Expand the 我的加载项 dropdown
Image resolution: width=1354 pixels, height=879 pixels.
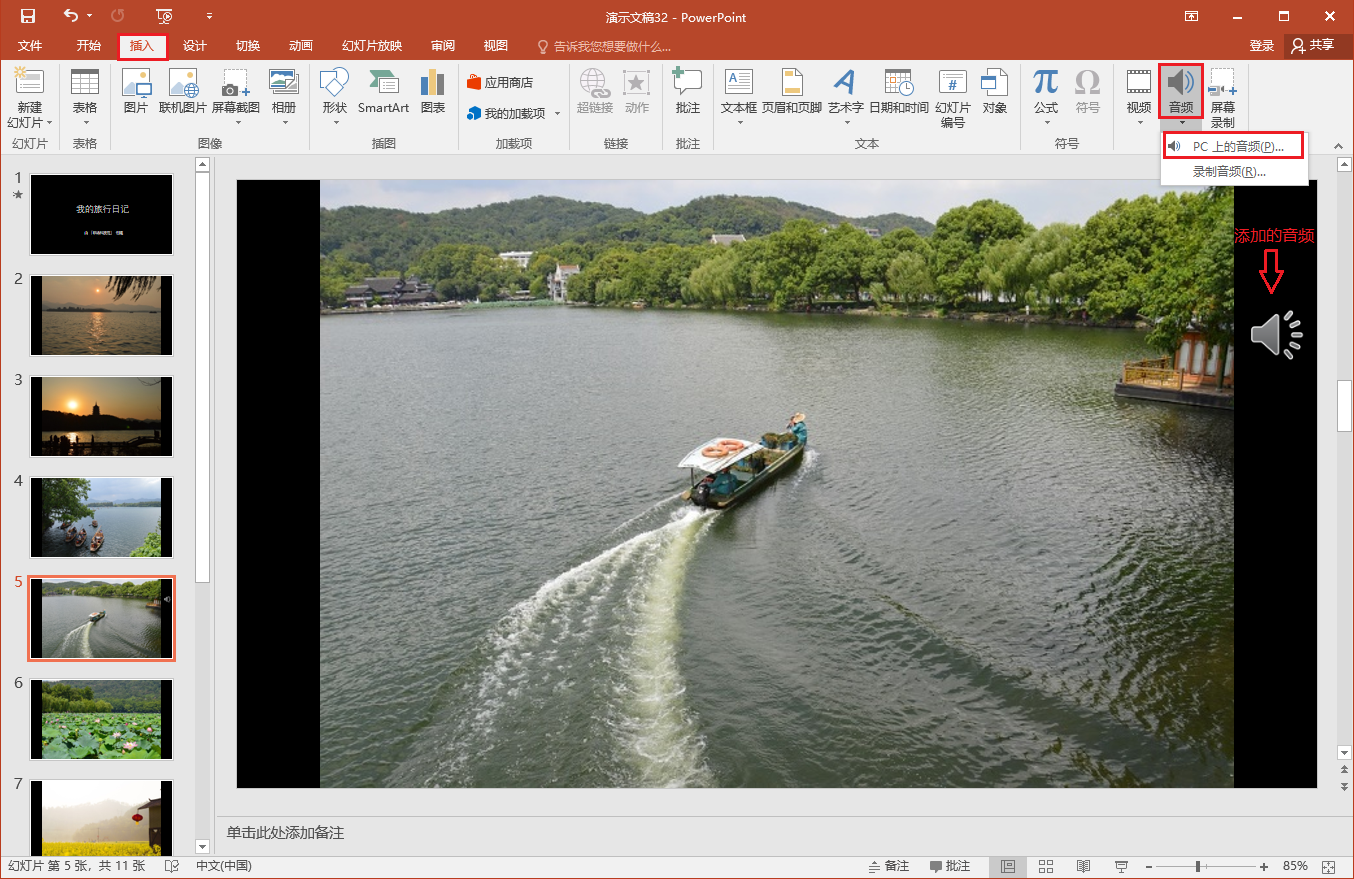coord(558,114)
